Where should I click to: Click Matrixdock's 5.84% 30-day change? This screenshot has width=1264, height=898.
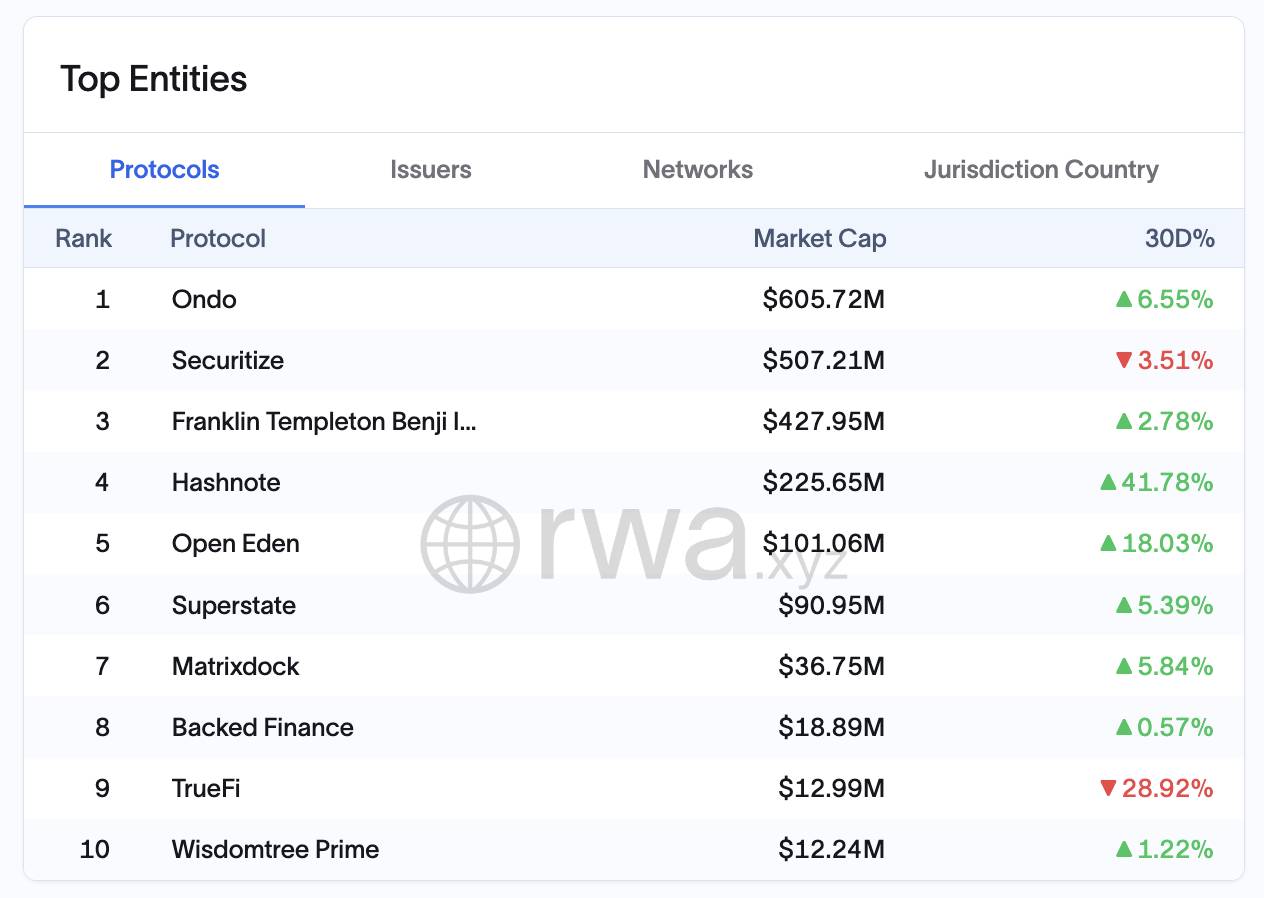tap(1165, 666)
